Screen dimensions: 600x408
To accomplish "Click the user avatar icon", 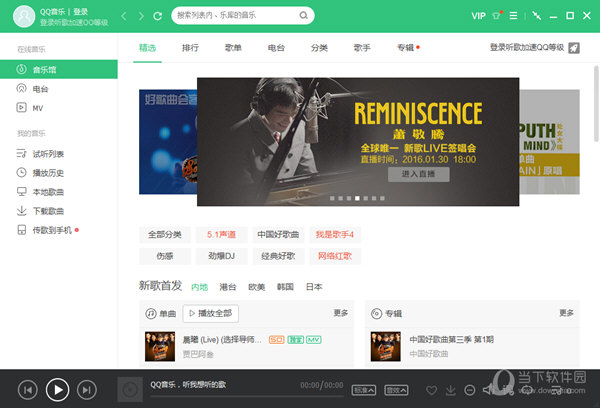I will coord(24,16).
